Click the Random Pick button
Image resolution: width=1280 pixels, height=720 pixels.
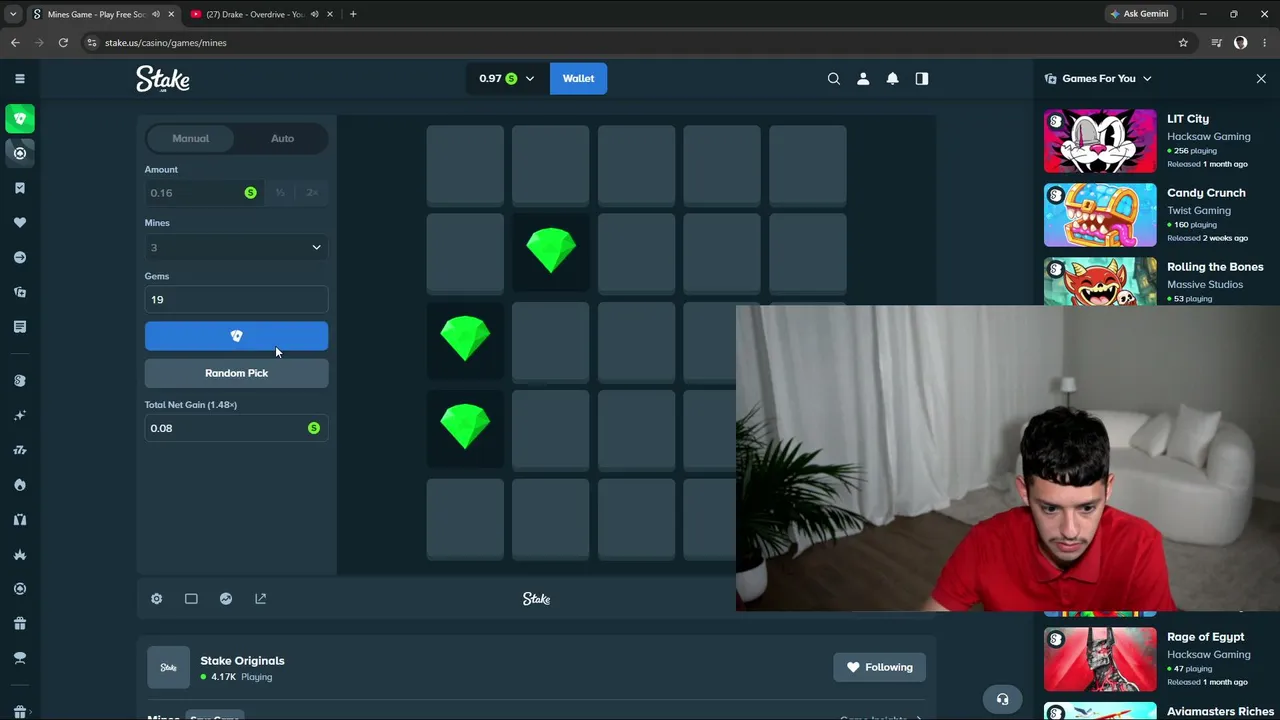(236, 373)
